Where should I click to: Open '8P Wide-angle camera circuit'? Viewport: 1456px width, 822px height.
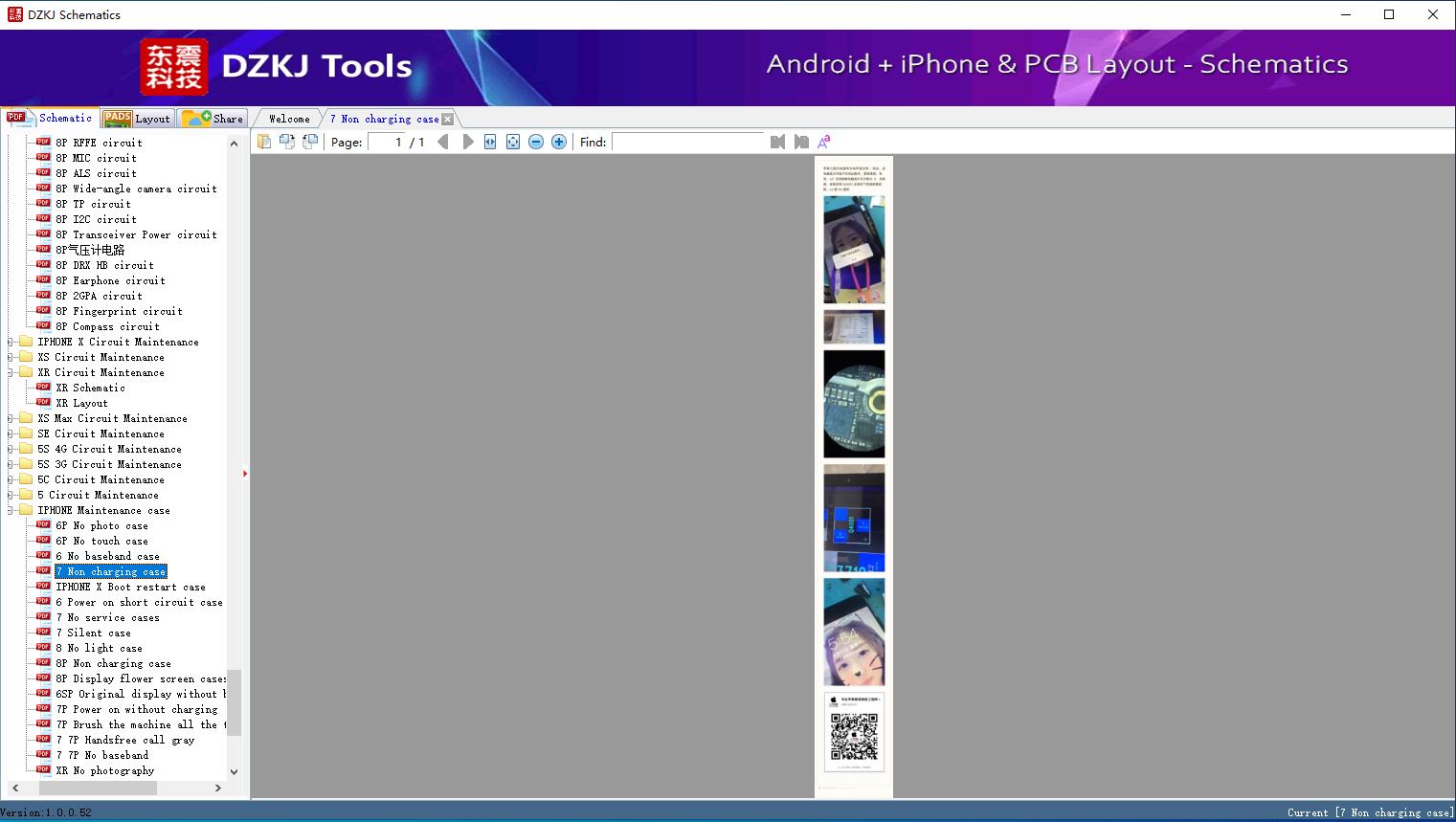[136, 189]
